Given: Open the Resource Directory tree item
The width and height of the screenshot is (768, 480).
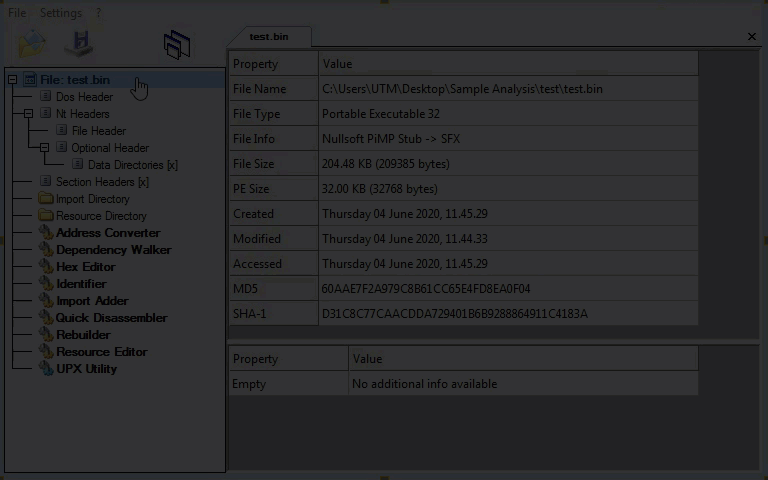Looking at the screenshot, I should pos(101,216).
